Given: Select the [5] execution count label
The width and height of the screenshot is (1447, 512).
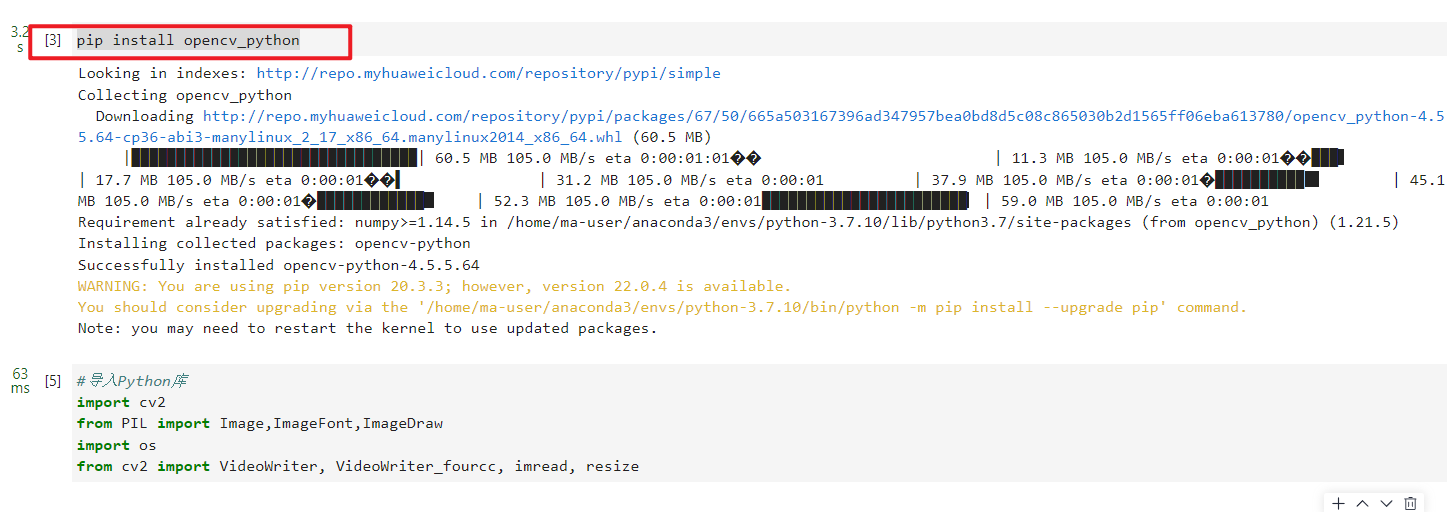Looking at the screenshot, I should [x=53, y=381].
